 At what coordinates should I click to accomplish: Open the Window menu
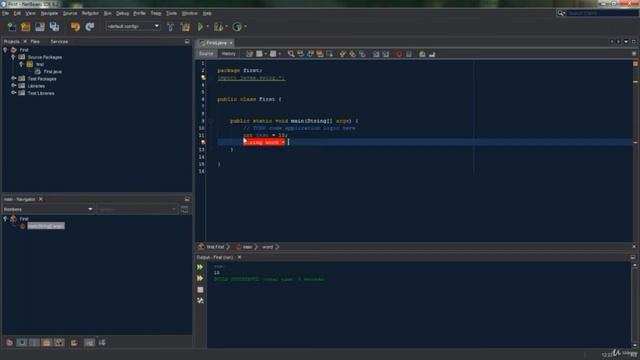click(x=189, y=13)
